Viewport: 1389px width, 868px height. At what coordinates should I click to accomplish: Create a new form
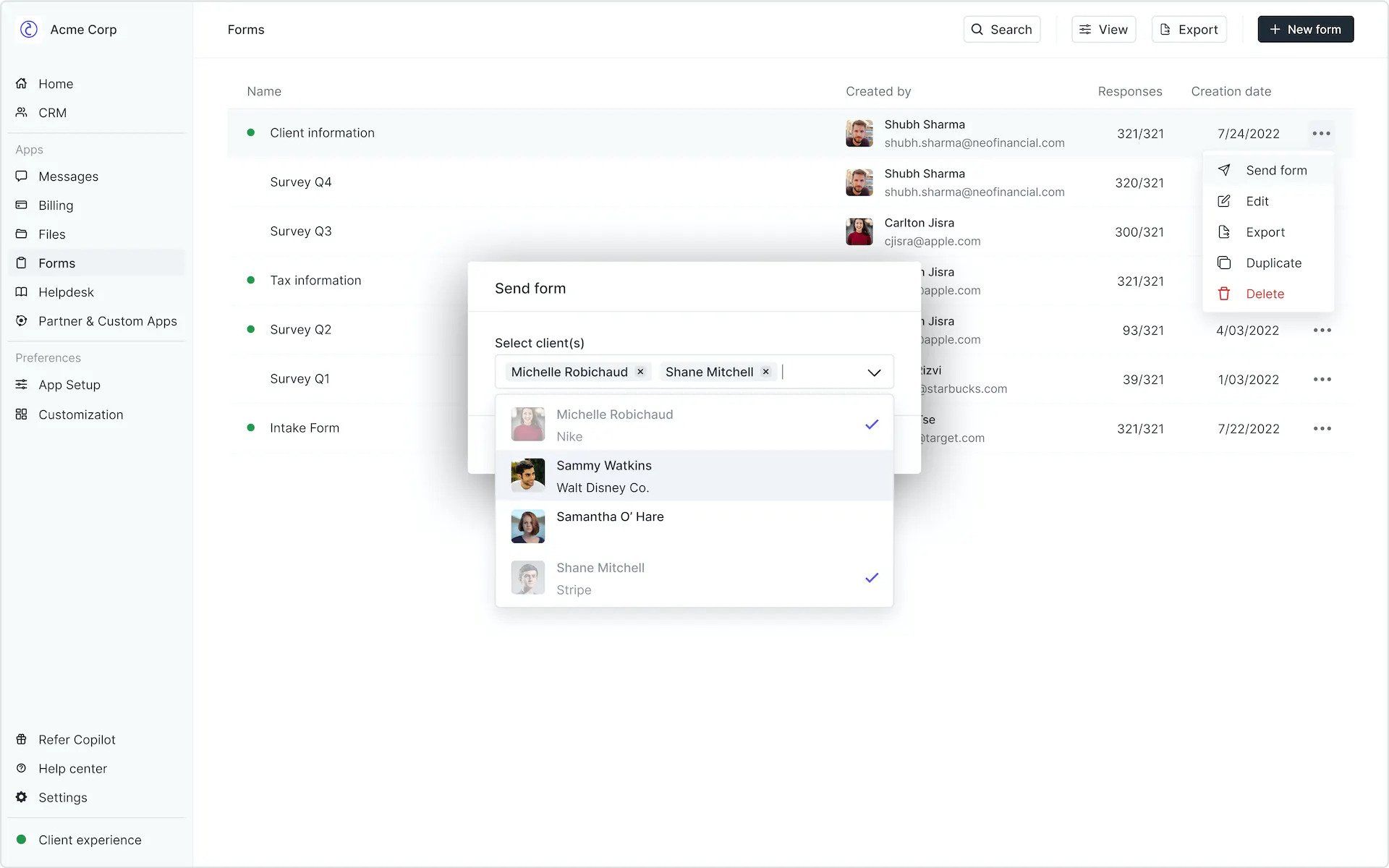pyautogui.click(x=1305, y=29)
